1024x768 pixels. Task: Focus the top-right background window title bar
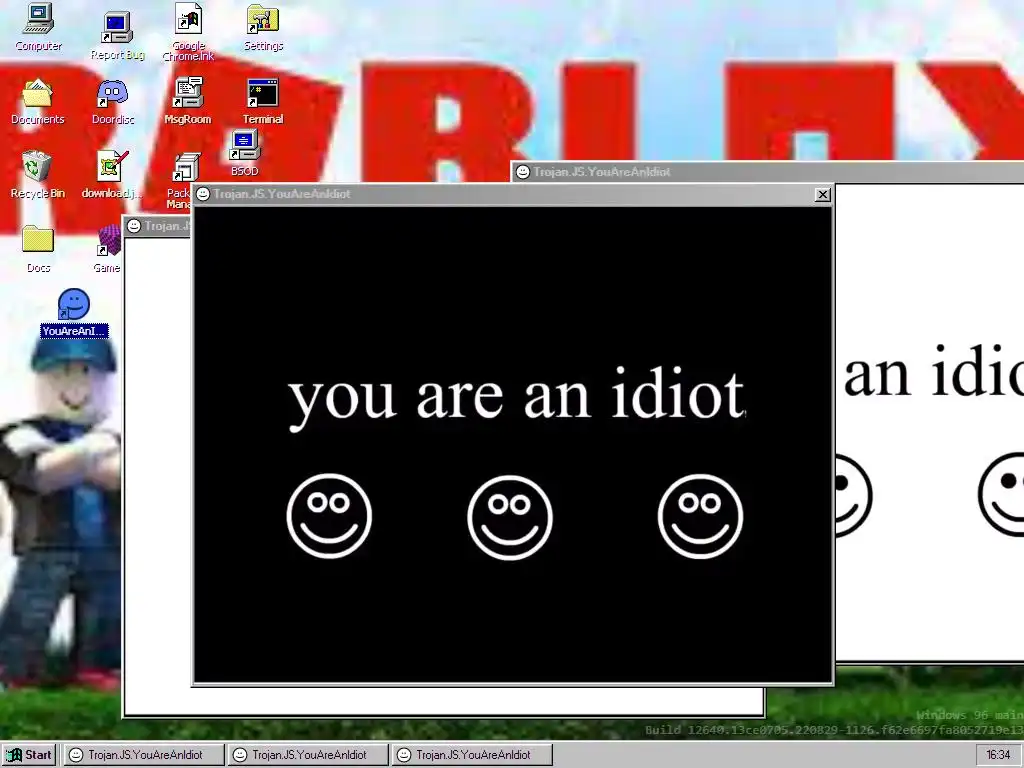767,172
